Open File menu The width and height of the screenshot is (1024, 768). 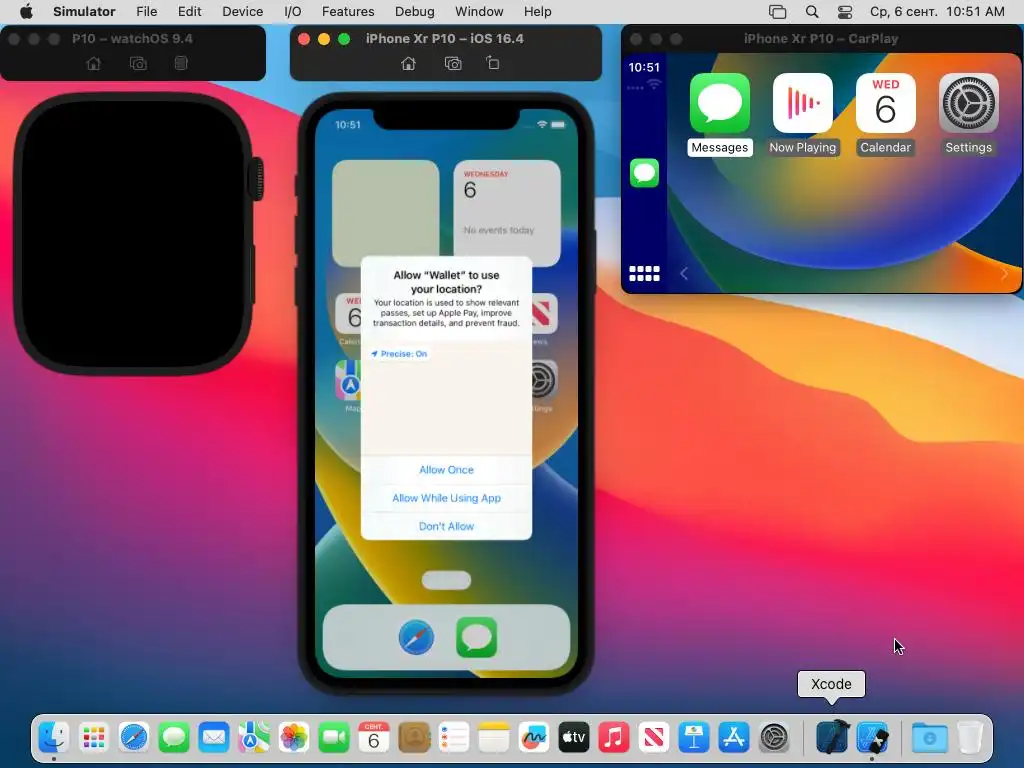click(146, 12)
